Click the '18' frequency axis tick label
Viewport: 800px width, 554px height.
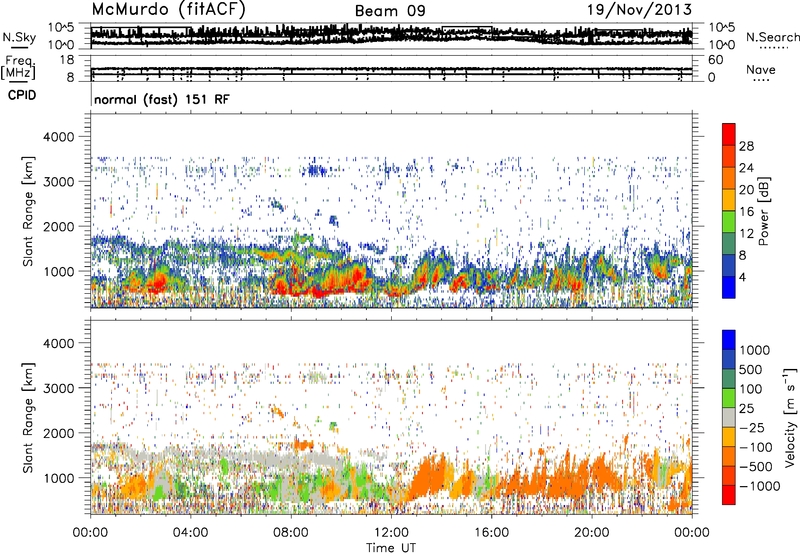67,60
